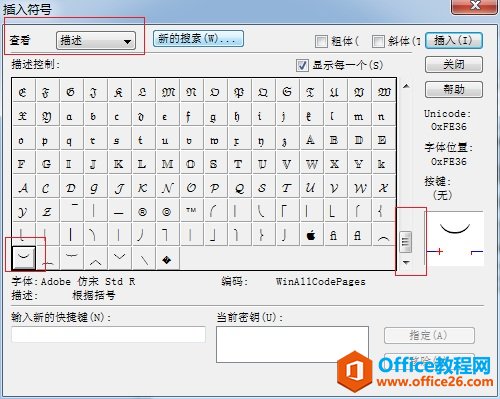500x399 pixels.
Task: Pick the registered trademark ® symbol
Action: (142, 211)
